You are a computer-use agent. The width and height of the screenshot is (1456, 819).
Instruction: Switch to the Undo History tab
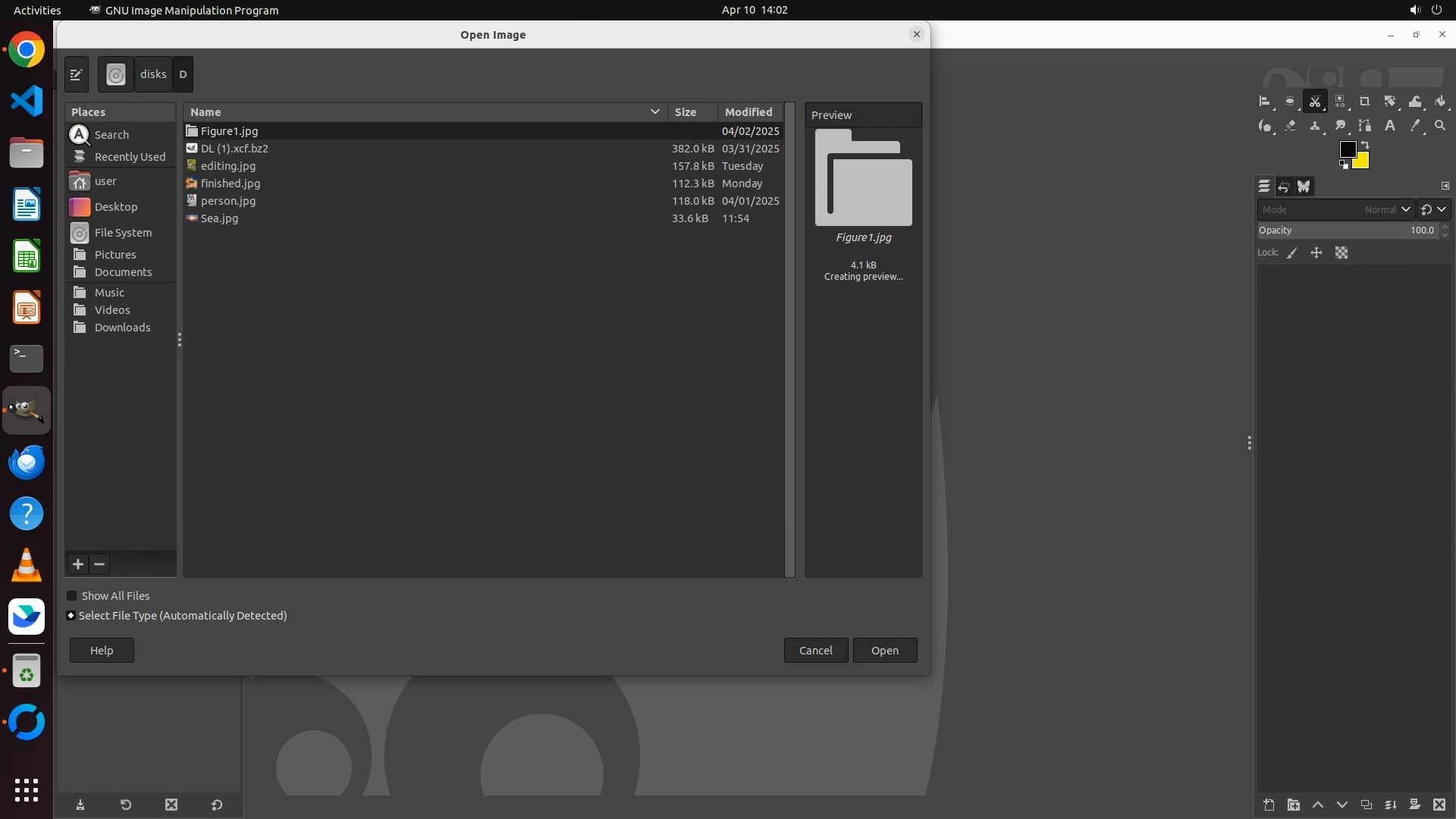point(1284,187)
